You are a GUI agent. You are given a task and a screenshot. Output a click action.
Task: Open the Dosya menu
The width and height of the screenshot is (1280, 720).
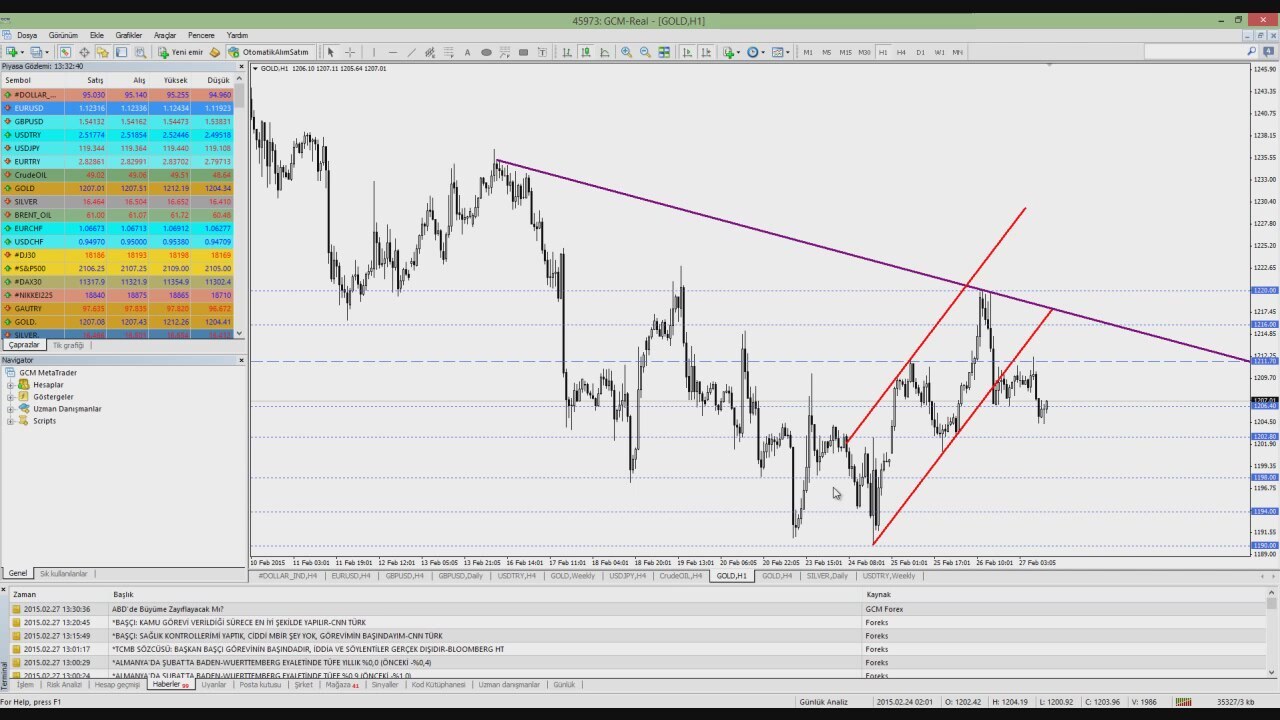pos(26,35)
